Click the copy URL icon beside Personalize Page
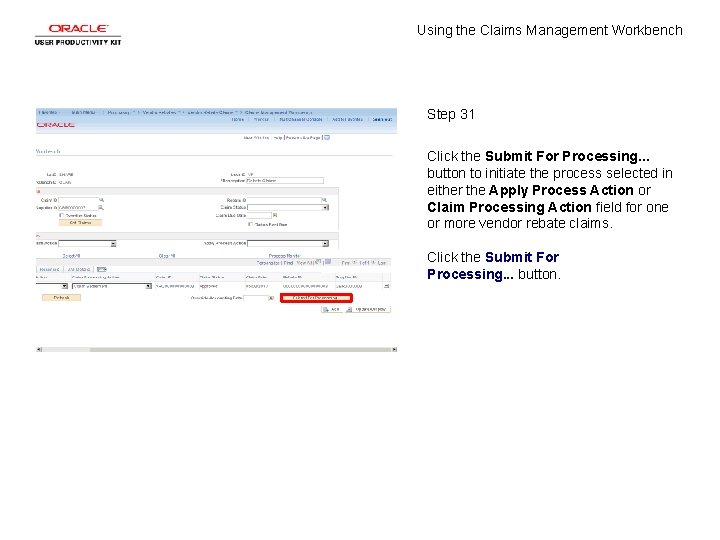The width and height of the screenshot is (720, 540). 327,137
